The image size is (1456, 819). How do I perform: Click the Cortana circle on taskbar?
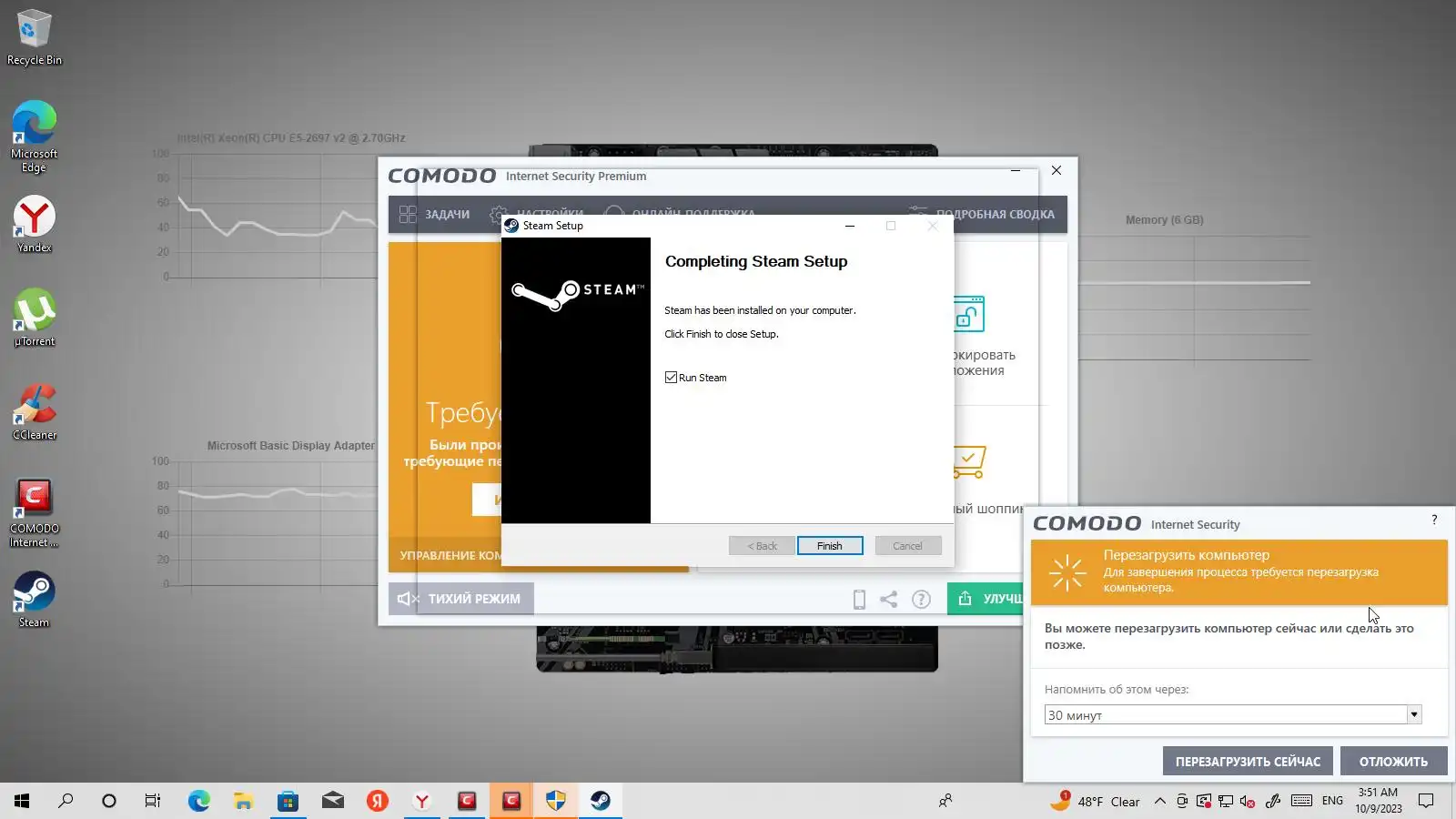[x=109, y=801]
